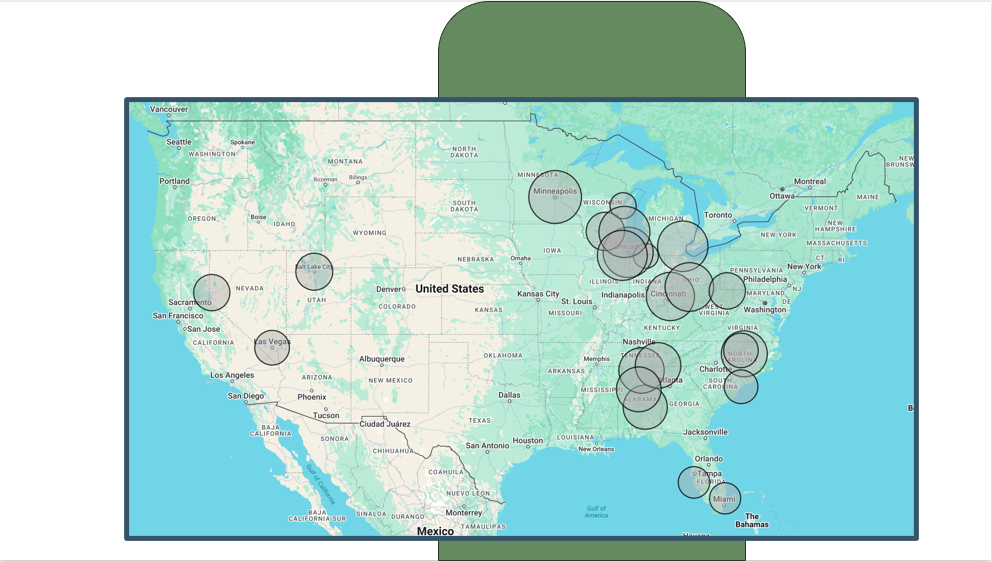Select the Memphis label
The height and width of the screenshot is (562, 992).
[x=597, y=359]
